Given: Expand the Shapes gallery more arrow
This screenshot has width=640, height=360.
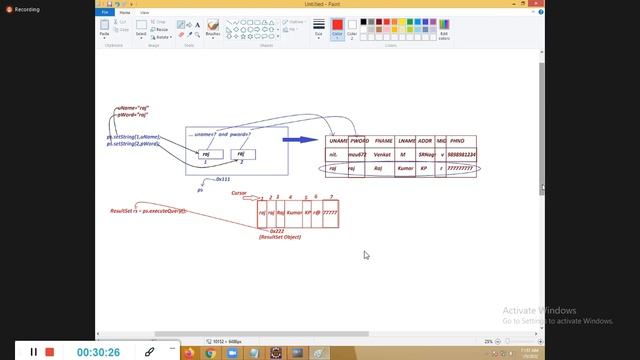Looking at the screenshot, I should click(x=278, y=36).
